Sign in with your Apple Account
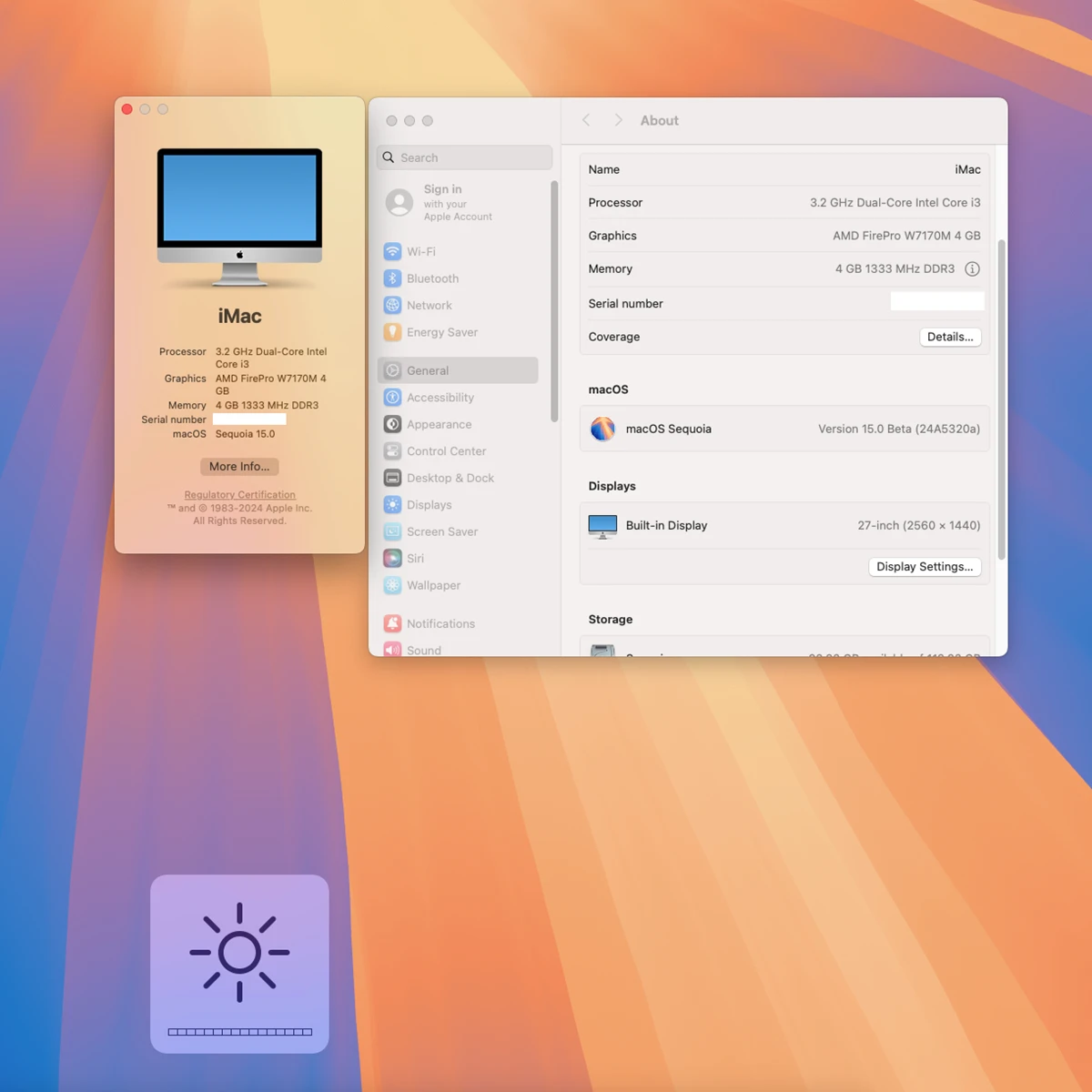The image size is (1092, 1092). pyautogui.click(x=458, y=203)
